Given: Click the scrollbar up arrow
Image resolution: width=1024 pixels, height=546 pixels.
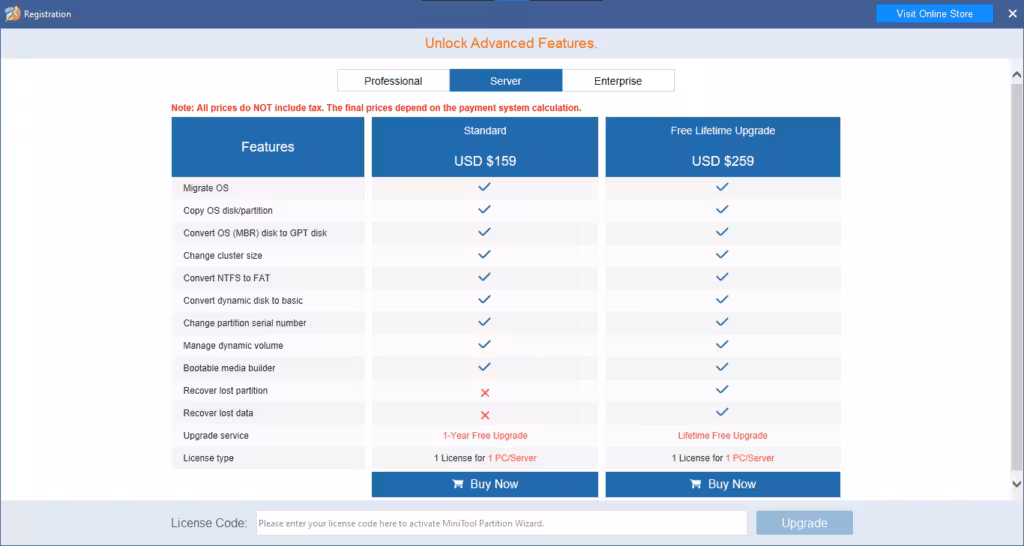Looking at the screenshot, I should pyautogui.click(x=1016, y=75).
